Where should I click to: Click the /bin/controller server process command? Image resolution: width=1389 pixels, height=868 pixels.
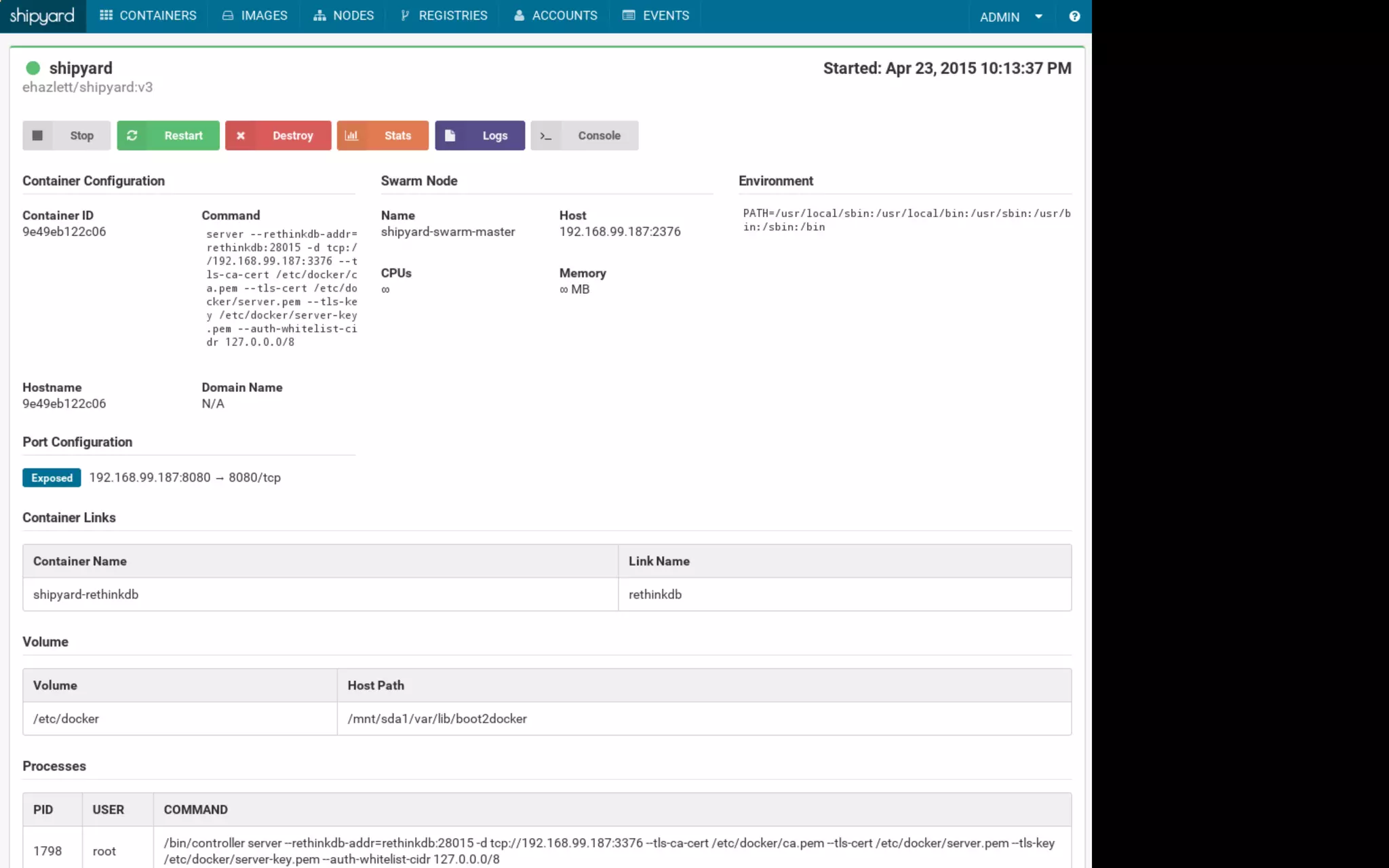609,851
